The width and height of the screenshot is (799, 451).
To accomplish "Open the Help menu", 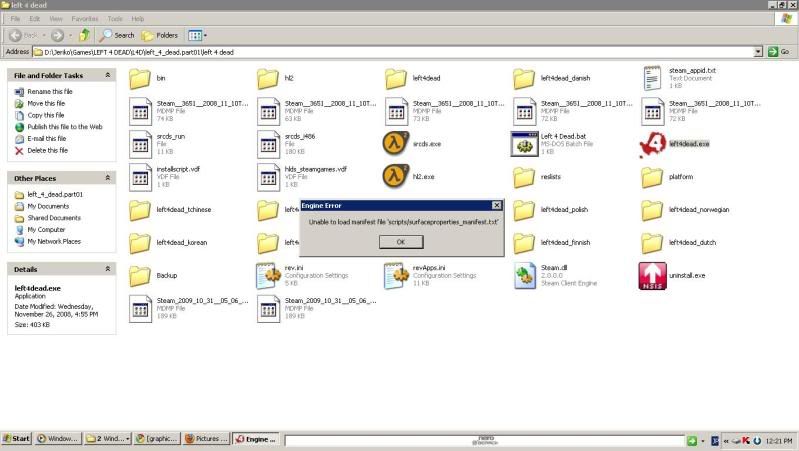I will pos(138,19).
